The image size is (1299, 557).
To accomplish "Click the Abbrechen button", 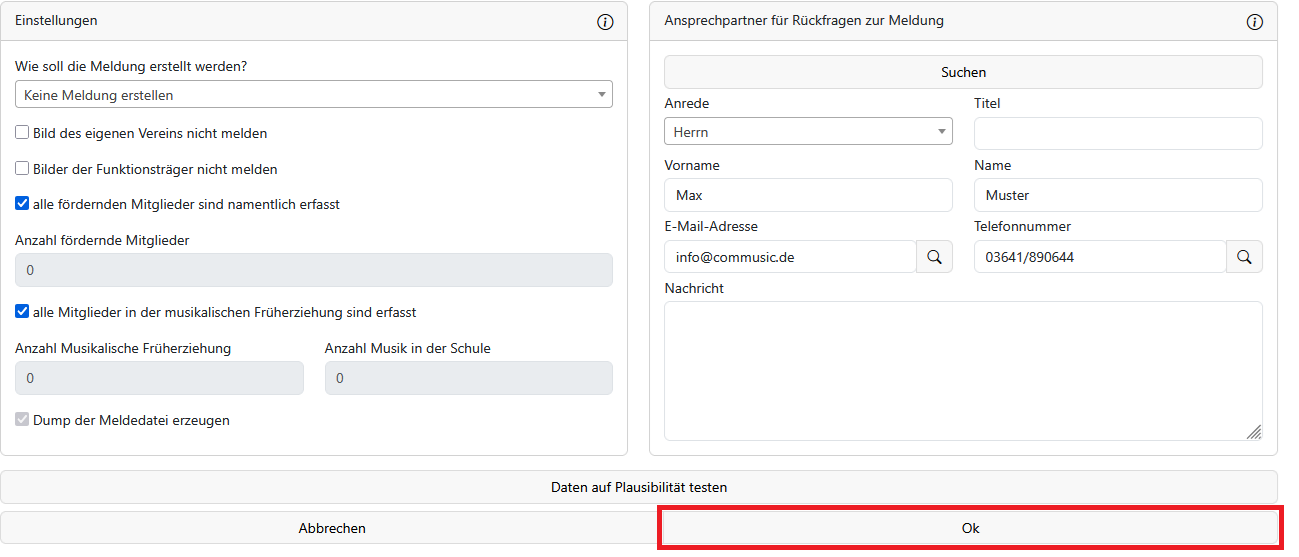I will [x=331, y=528].
